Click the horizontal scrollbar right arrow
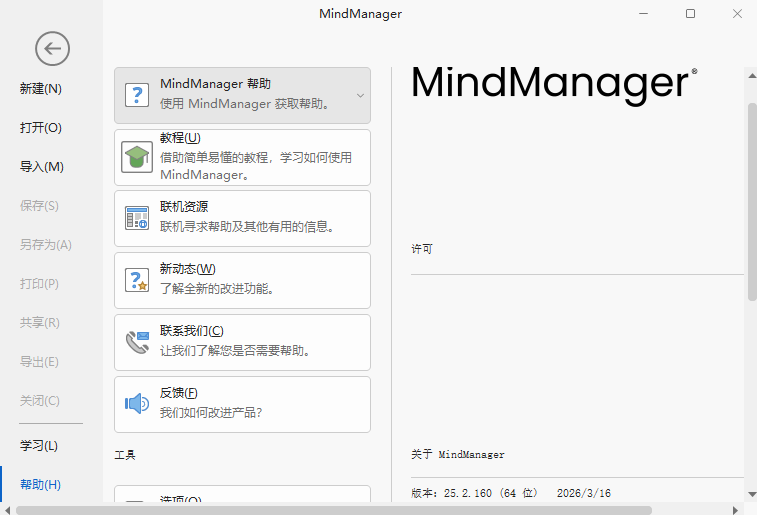Screen dimensions: 757x515 [735, 510]
